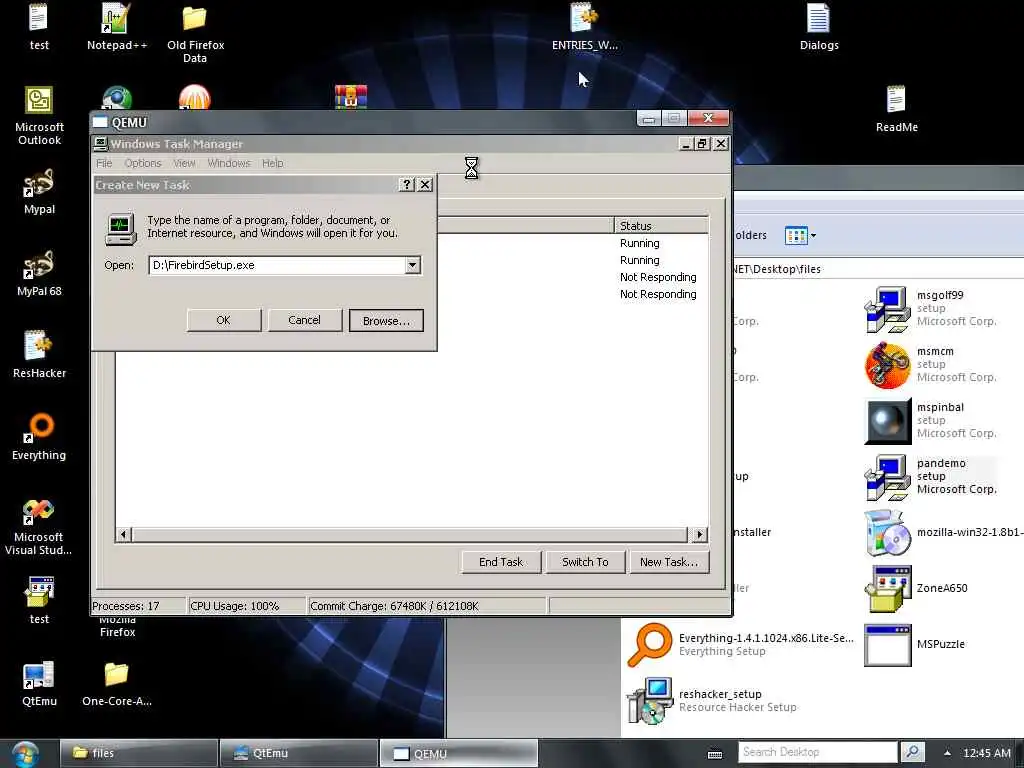Launch Microsoft Outlook desktop icon
The height and width of the screenshot is (768, 1024).
(x=39, y=115)
